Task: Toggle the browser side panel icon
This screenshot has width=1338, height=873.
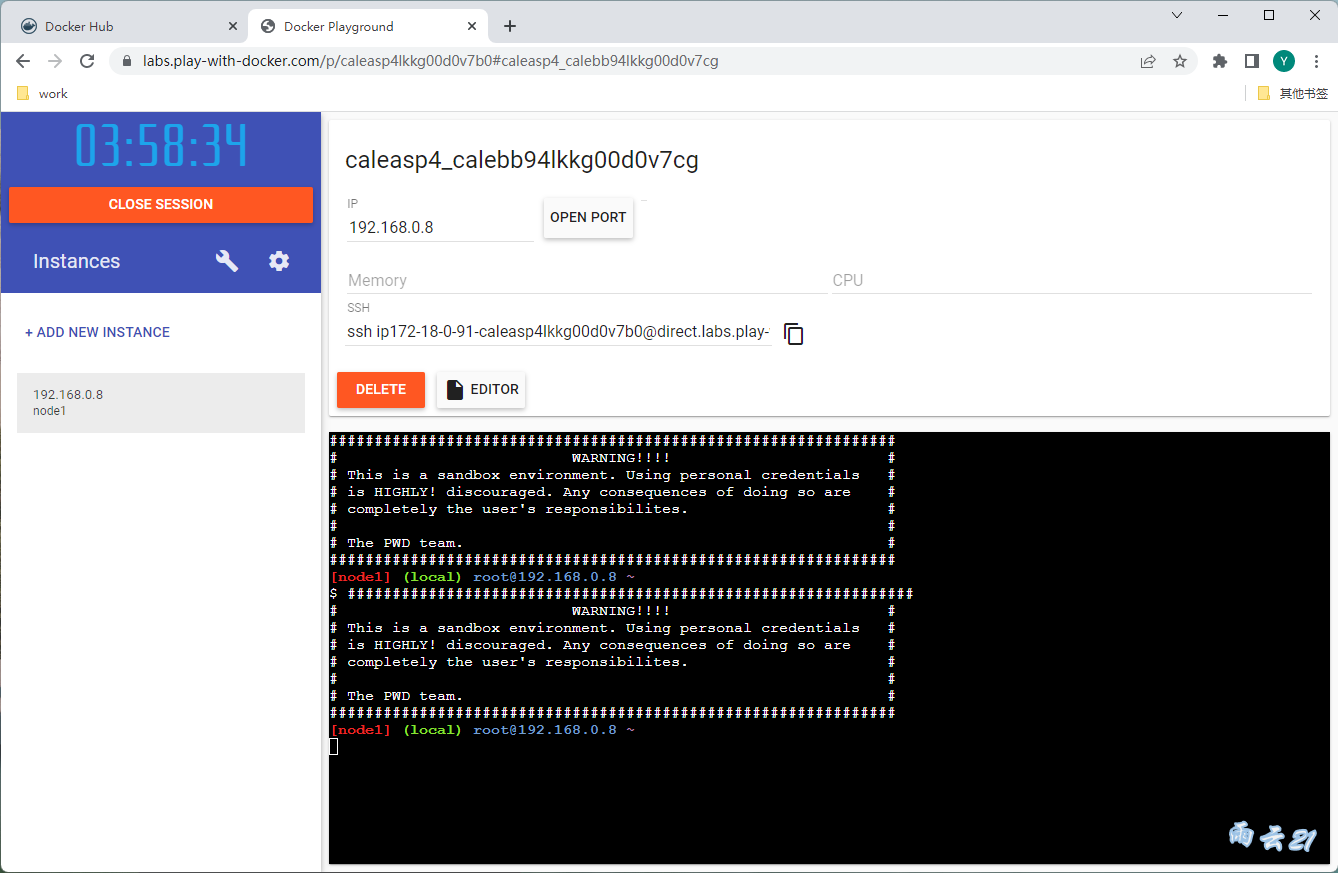Action: click(1251, 61)
